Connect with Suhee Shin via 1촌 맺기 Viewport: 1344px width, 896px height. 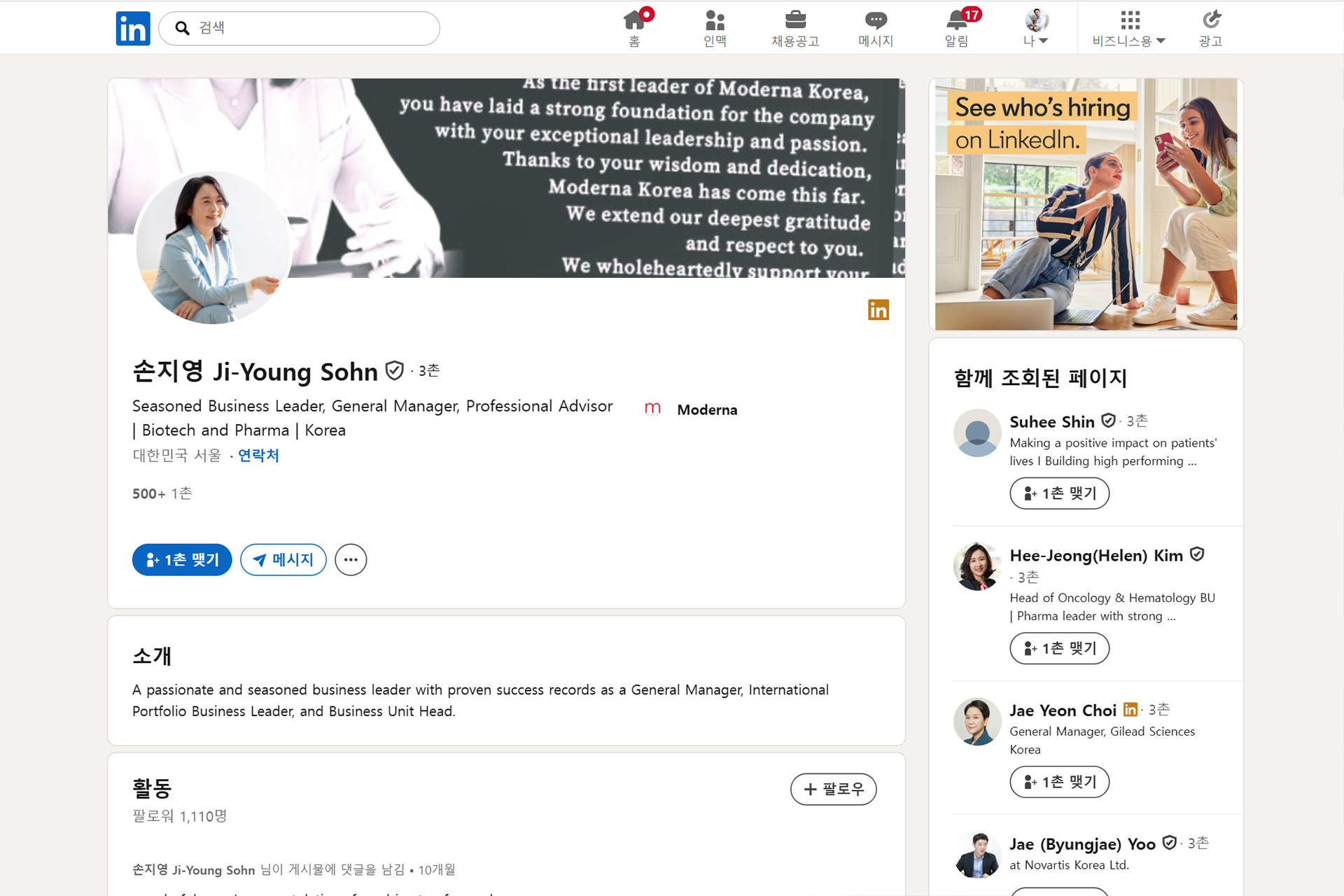pos(1059,493)
